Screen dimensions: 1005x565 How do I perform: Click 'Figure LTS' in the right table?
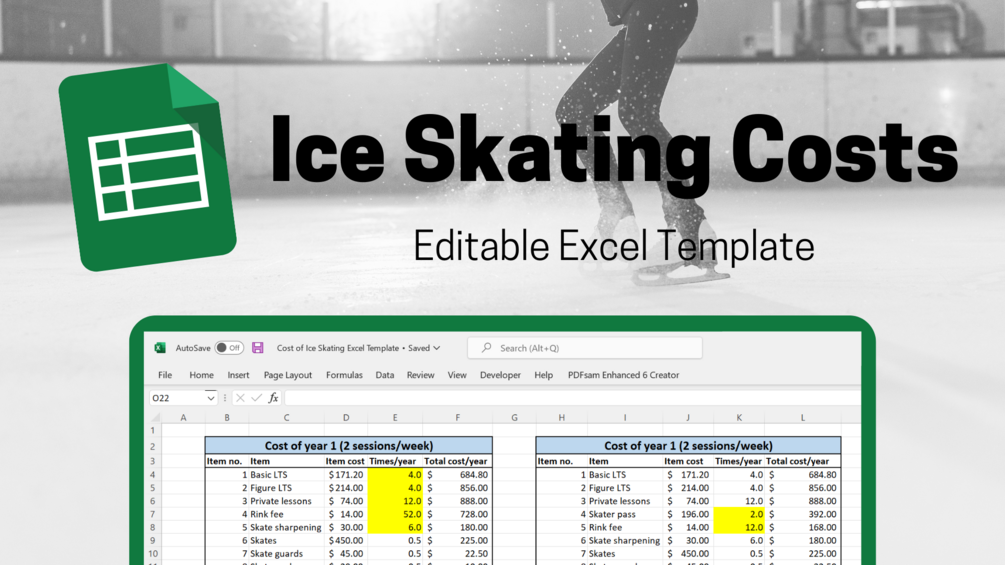coord(610,487)
